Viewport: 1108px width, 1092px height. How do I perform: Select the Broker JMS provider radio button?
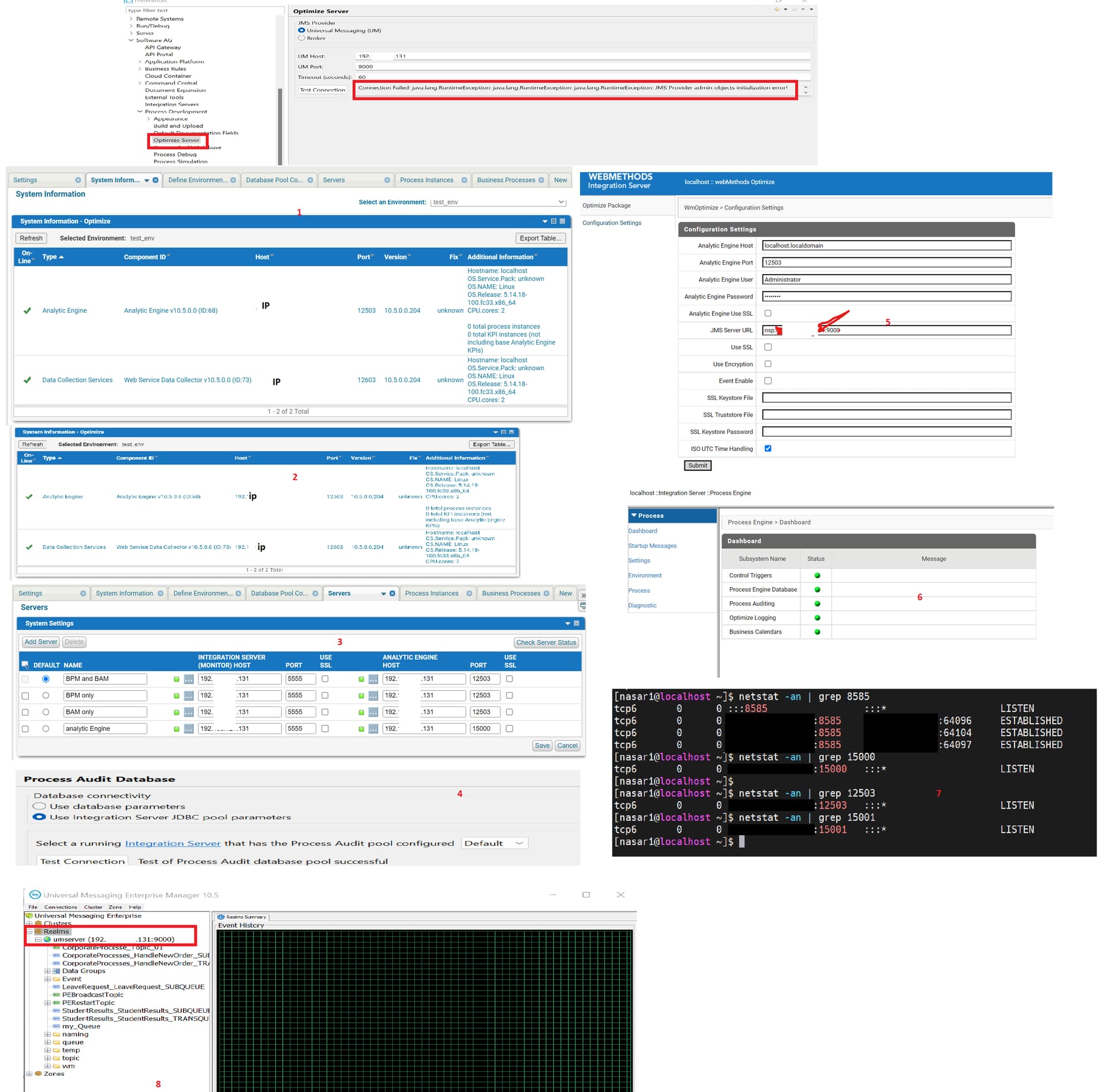pos(301,38)
